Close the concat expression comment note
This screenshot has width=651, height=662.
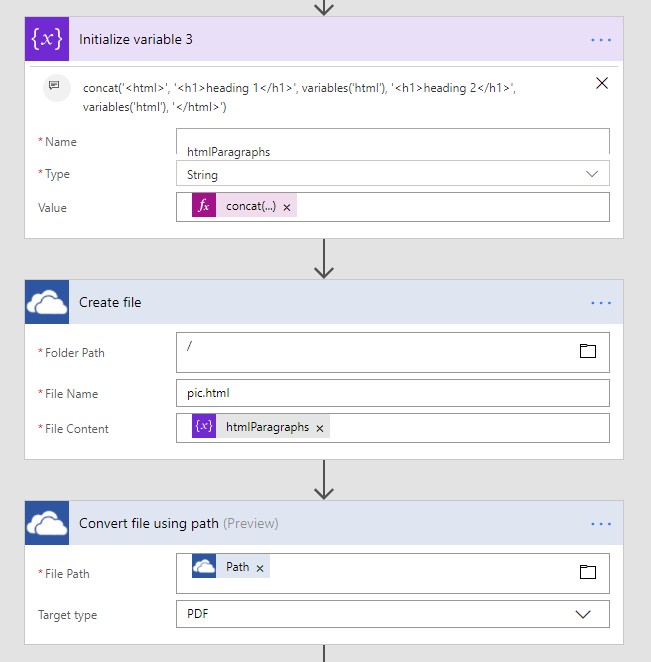click(x=602, y=83)
